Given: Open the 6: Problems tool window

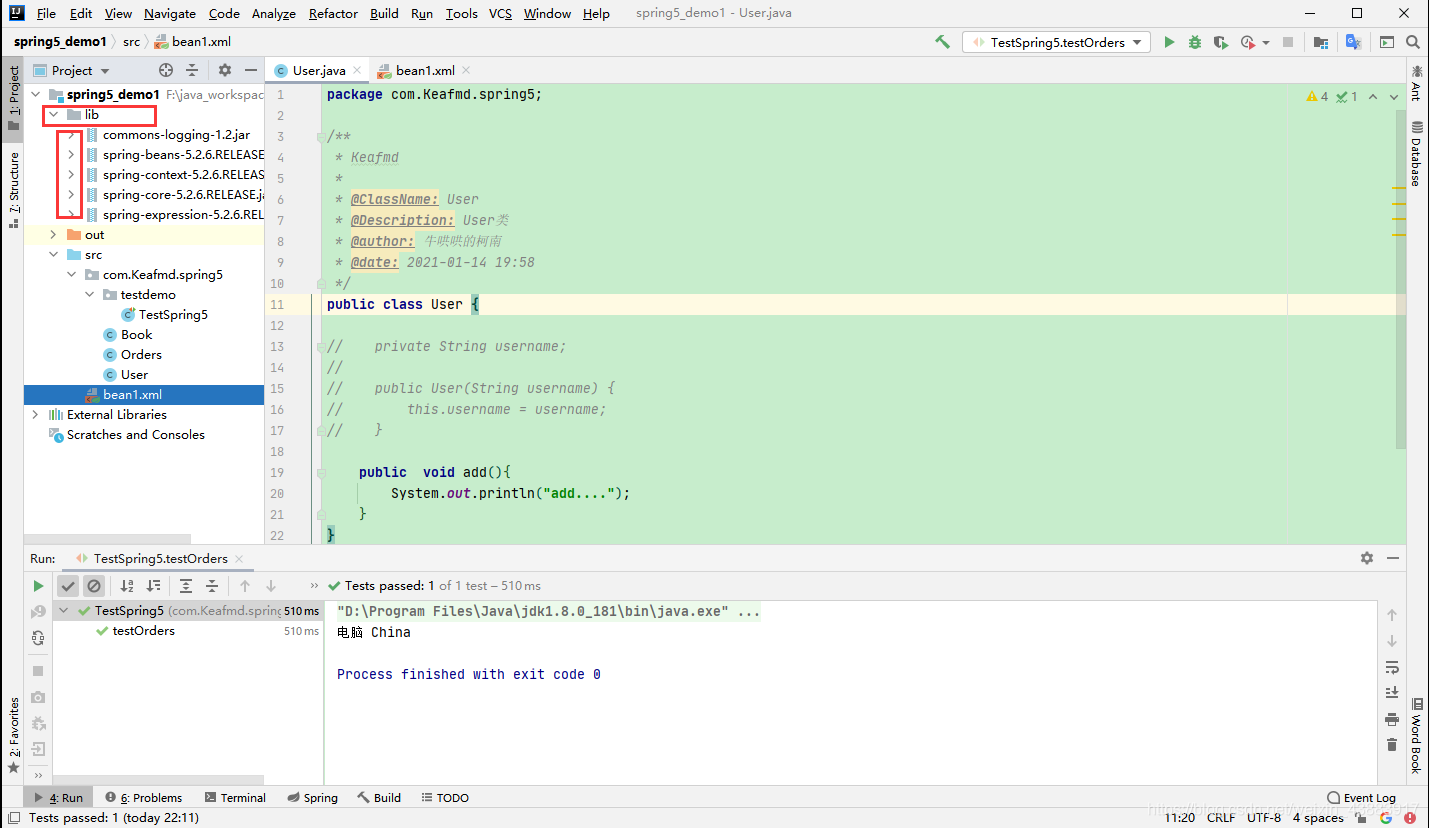Looking at the screenshot, I should [x=143, y=798].
